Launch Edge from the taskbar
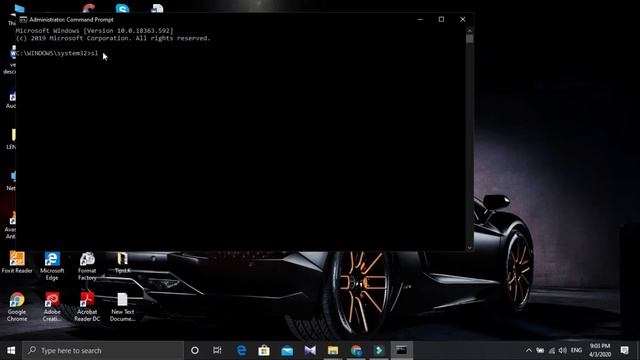Screen dimensions: 640x360 (x=241, y=350)
